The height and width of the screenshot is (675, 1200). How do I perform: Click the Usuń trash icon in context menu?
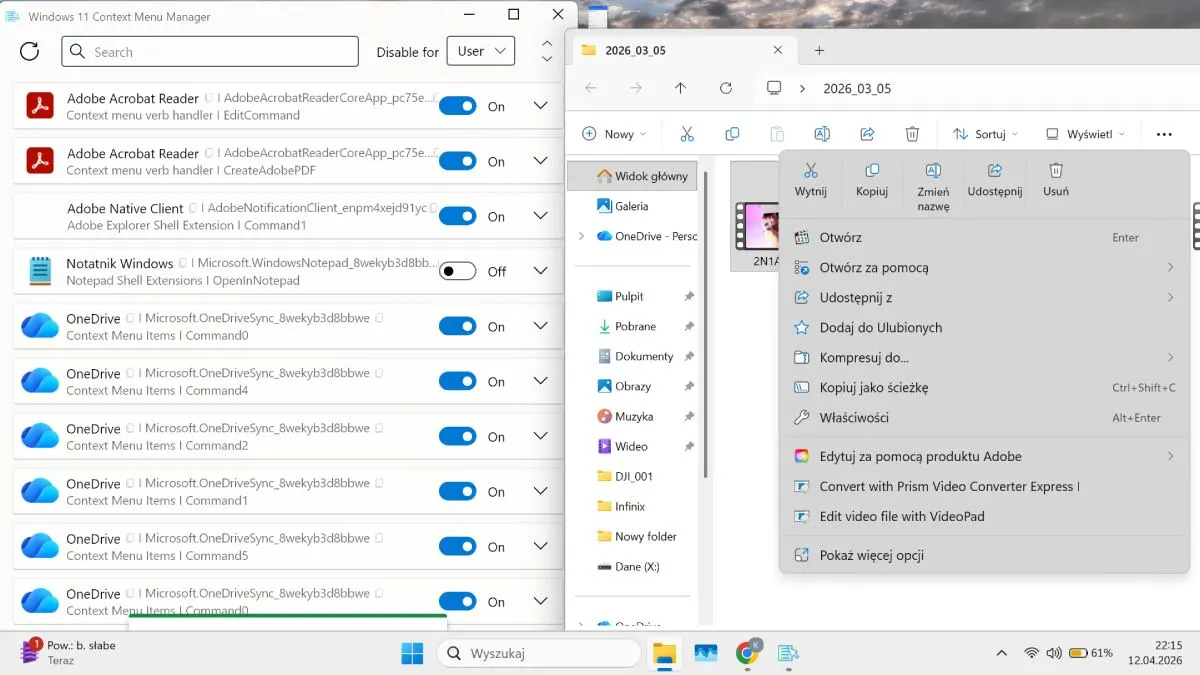point(1055,172)
